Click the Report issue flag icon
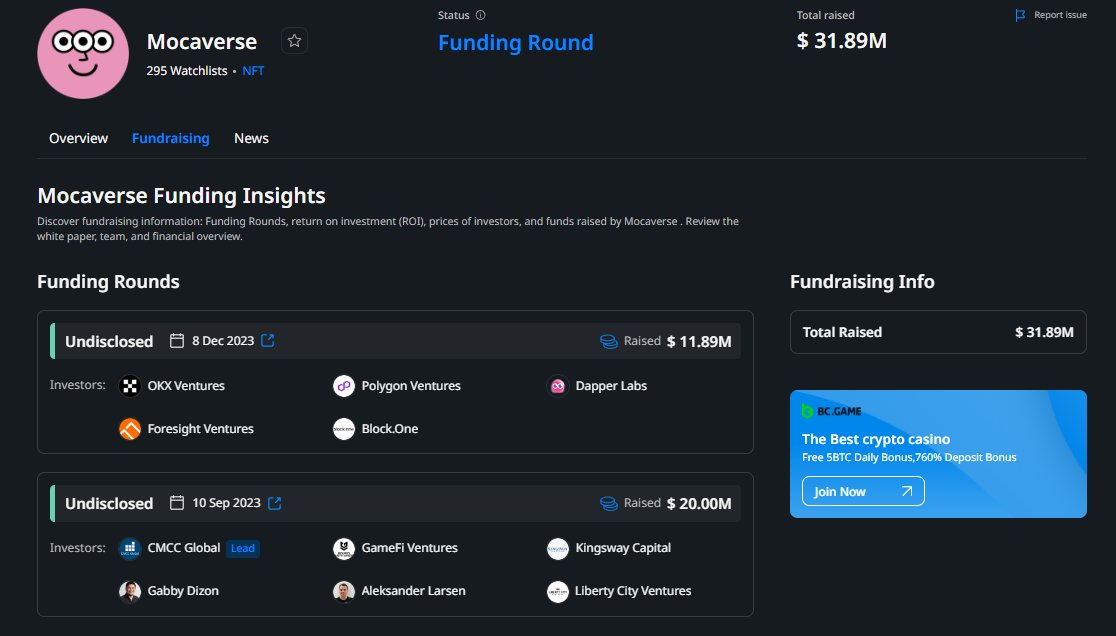Screen dimensions: 1116x636 [x=1020, y=15]
